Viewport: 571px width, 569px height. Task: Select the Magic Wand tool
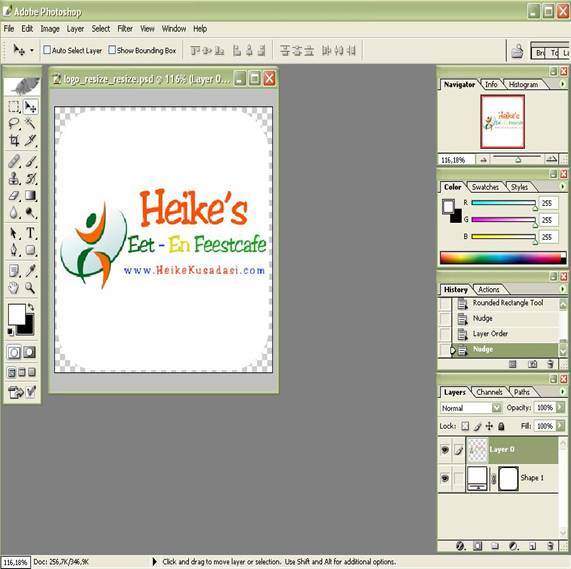(x=31, y=124)
